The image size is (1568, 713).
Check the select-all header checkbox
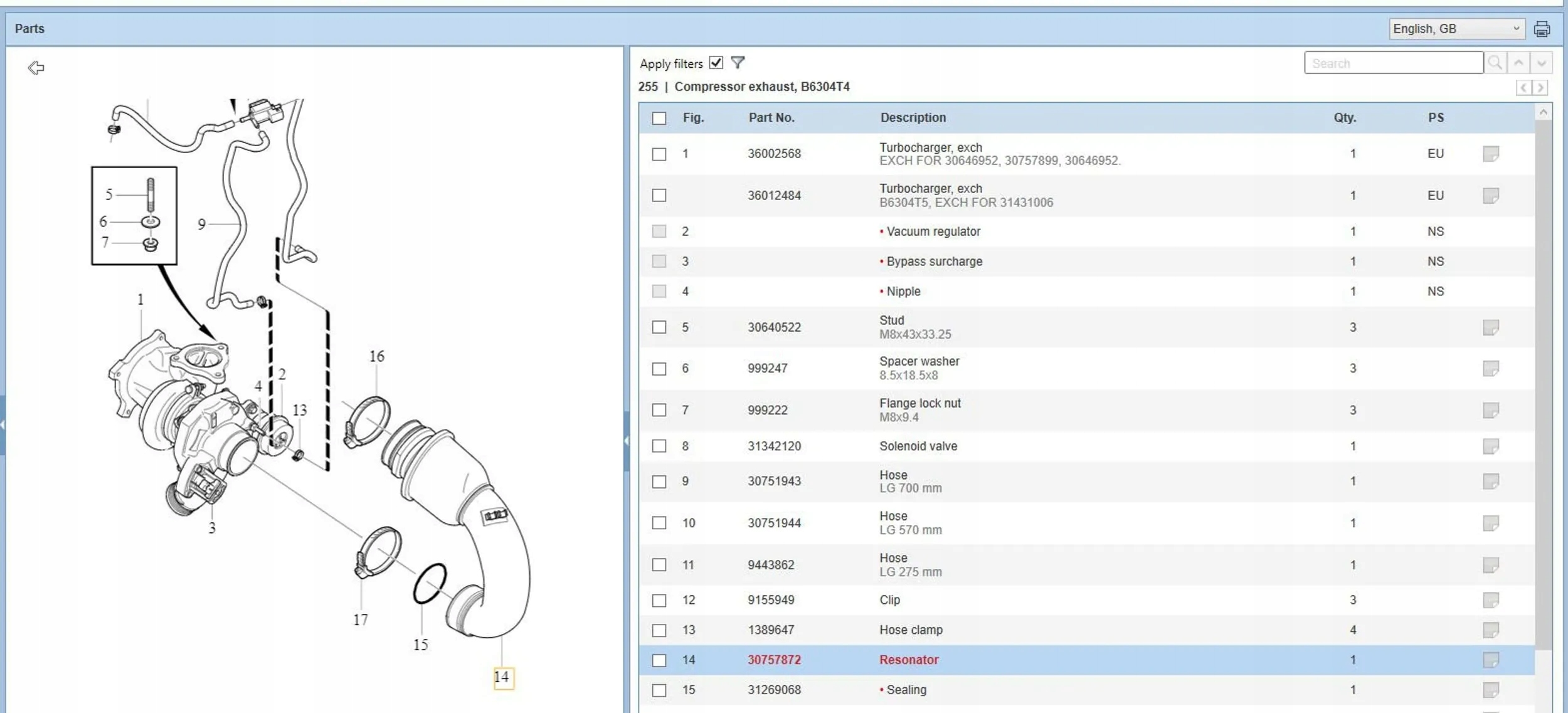659,118
